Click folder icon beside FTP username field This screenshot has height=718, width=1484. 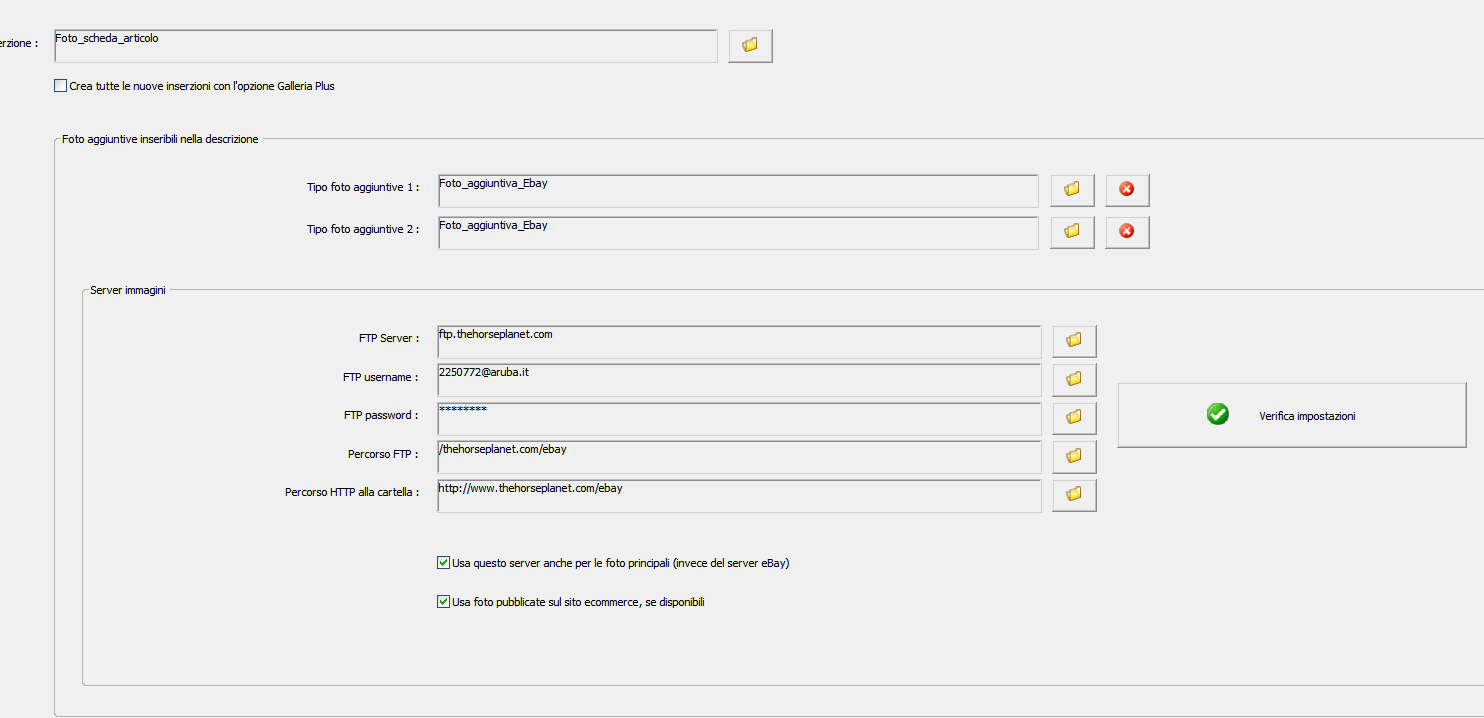(1074, 379)
